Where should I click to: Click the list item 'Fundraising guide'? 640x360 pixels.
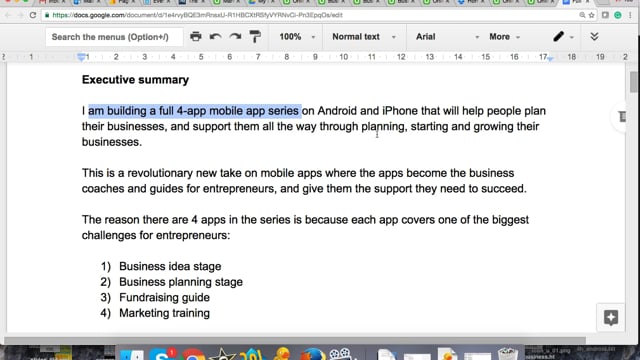coord(164,297)
